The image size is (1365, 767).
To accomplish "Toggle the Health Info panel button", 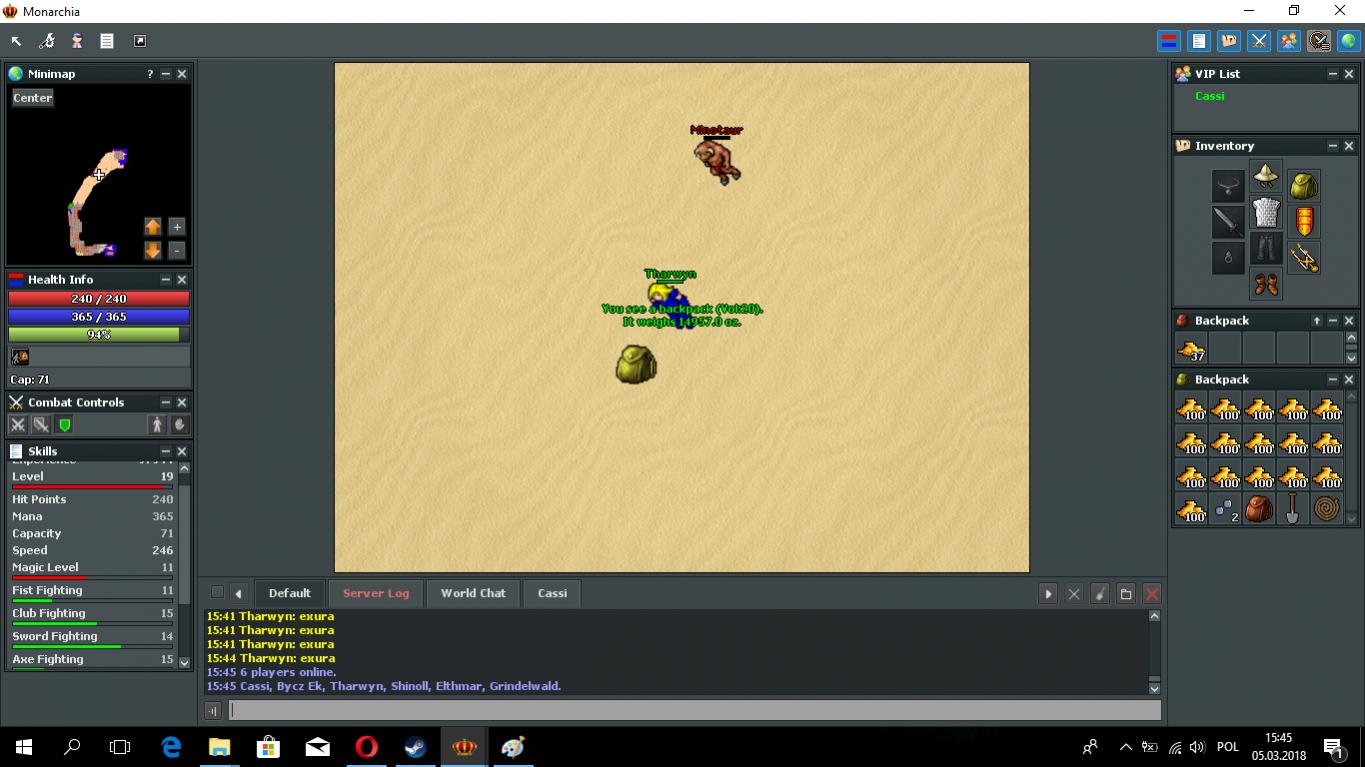I will (x=1168, y=41).
